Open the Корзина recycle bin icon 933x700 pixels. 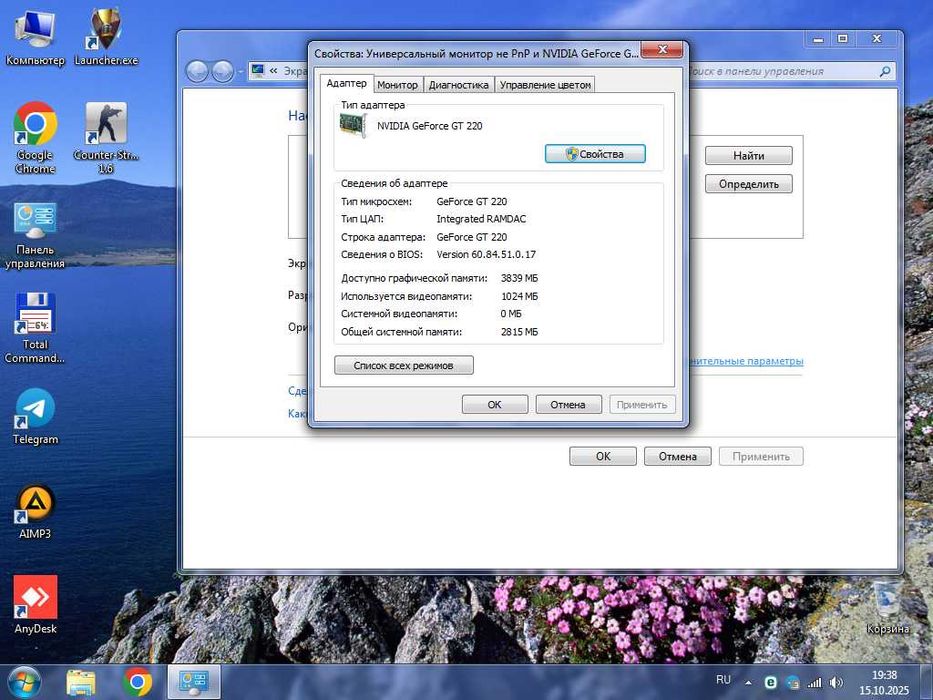(888, 607)
